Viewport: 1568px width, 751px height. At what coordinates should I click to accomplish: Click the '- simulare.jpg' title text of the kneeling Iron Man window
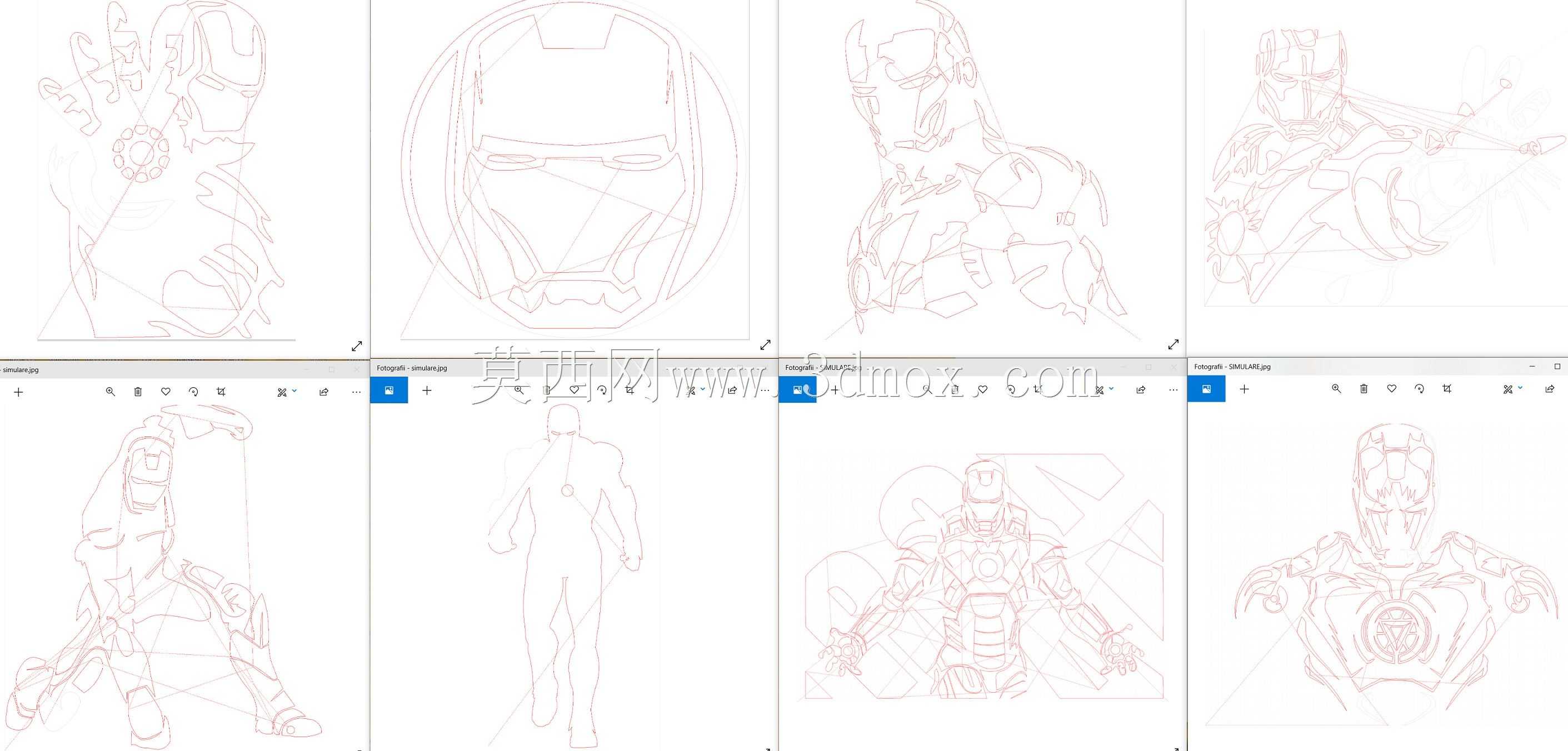coord(19,369)
